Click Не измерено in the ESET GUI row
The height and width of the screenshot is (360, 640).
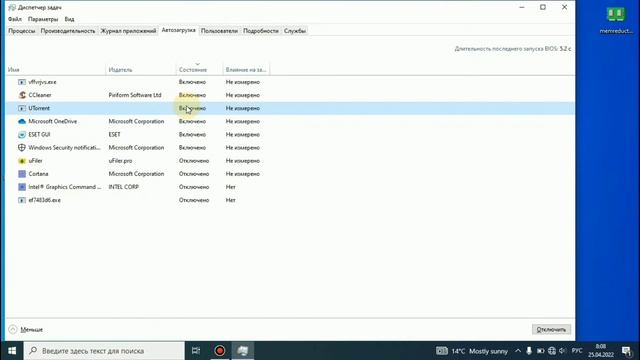243,134
